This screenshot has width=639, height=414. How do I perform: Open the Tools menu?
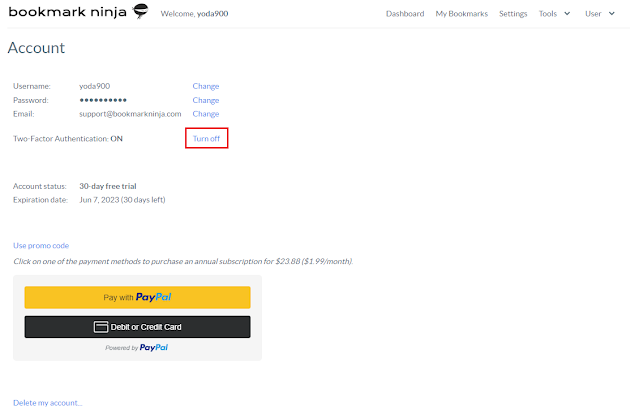pos(548,13)
